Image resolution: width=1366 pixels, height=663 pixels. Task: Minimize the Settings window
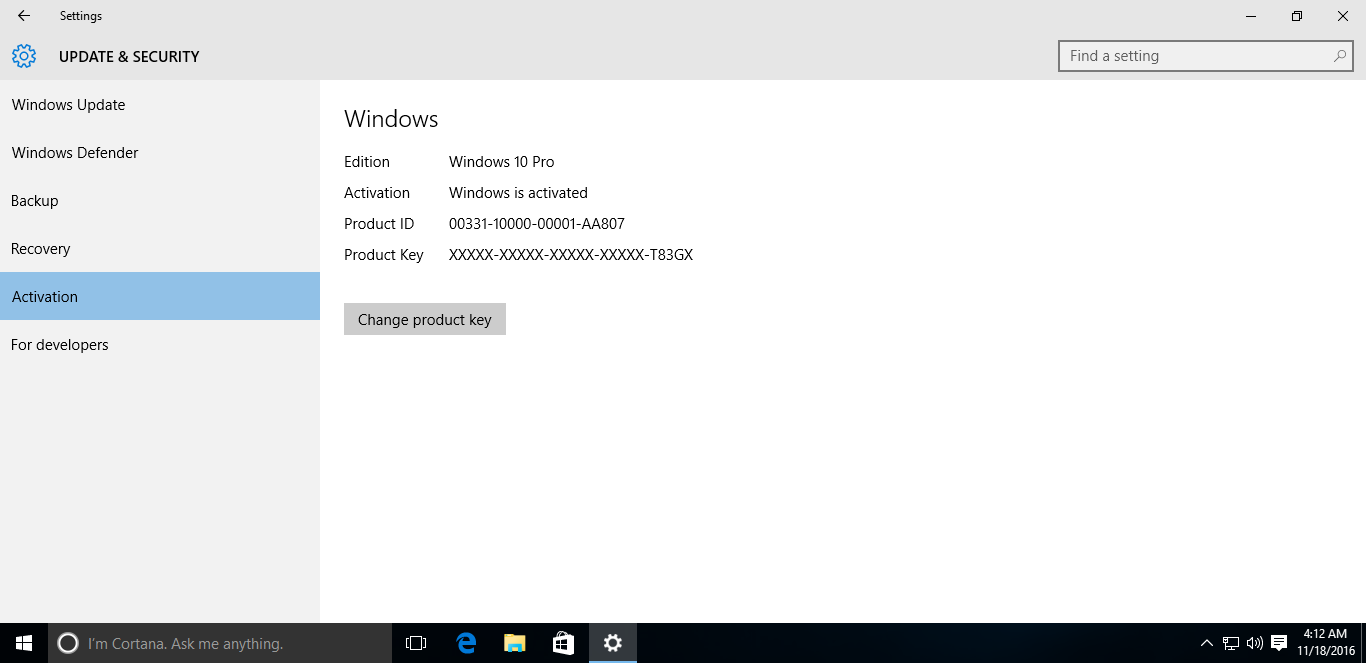click(1251, 16)
